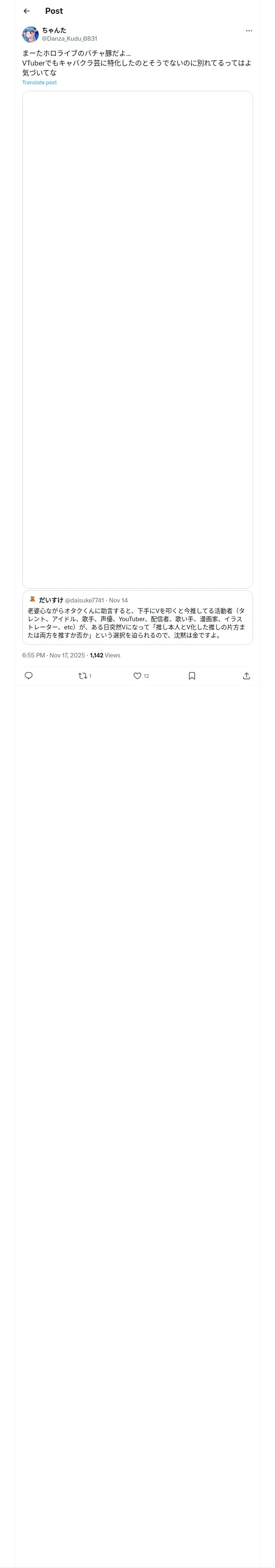The height and width of the screenshot is (1568, 275).
Task: View the 1,142 Views analytics
Action: (x=105, y=655)
